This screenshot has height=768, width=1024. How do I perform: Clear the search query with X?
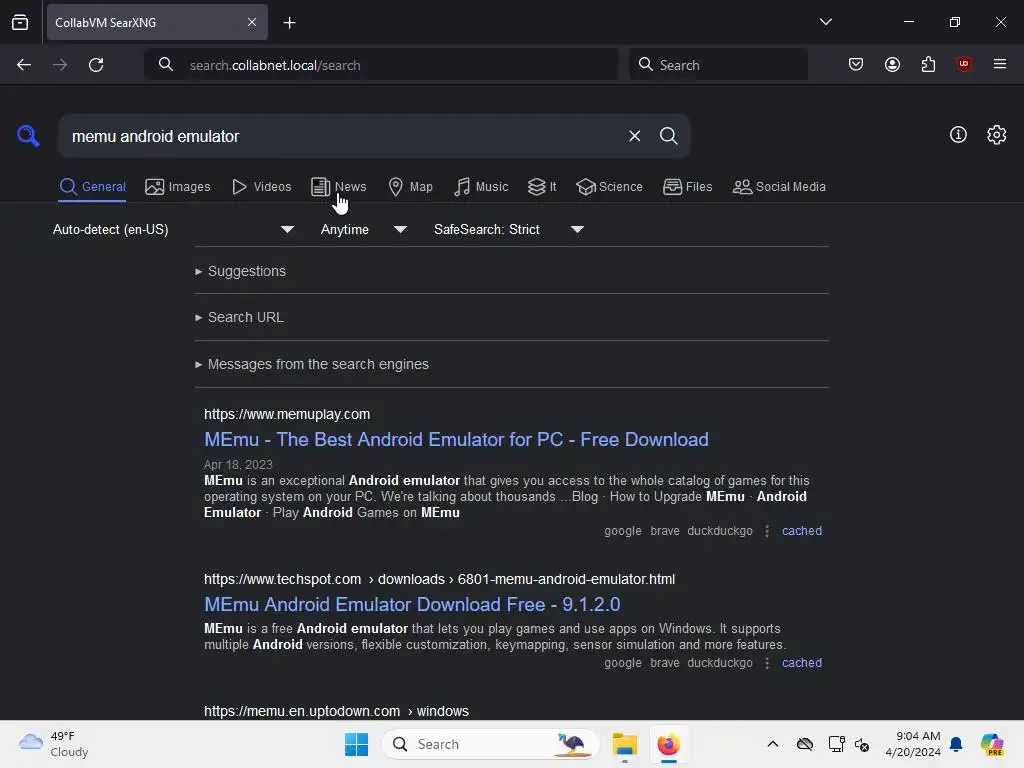pos(634,136)
